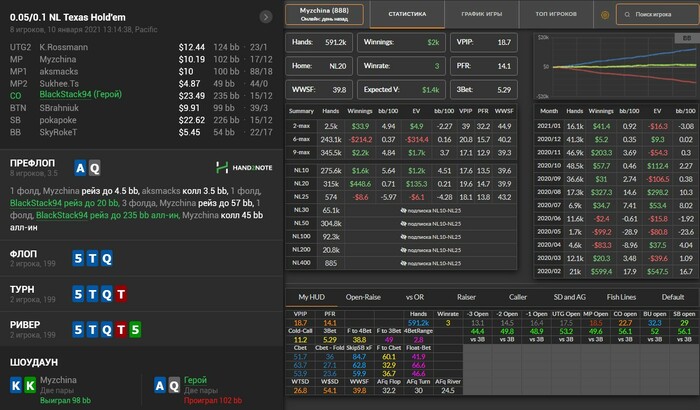Click BlackStack94 (Герой) in the seat list

pyautogui.click(x=80, y=94)
